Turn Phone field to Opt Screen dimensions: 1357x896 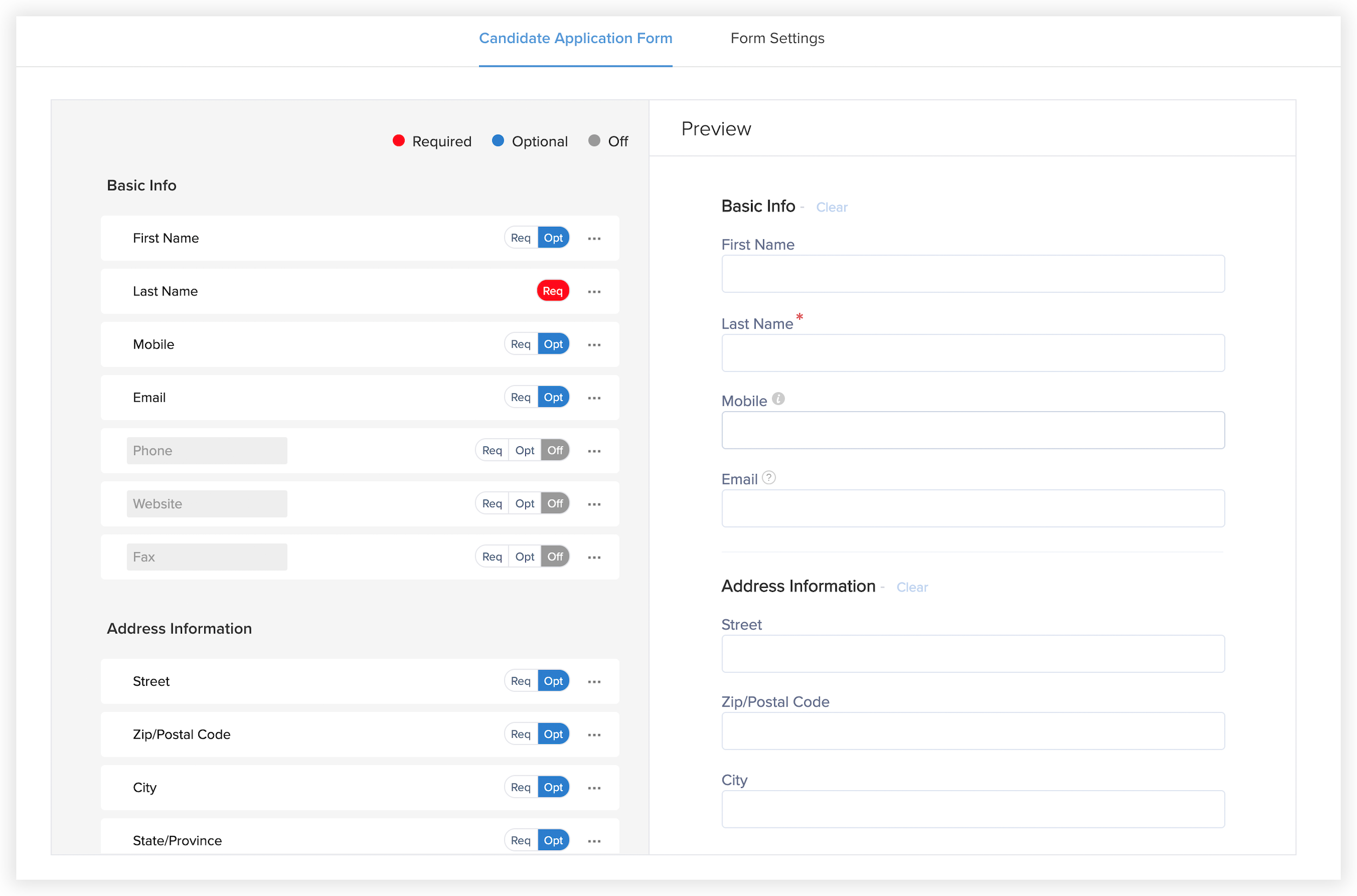pyautogui.click(x=524, y=450)
